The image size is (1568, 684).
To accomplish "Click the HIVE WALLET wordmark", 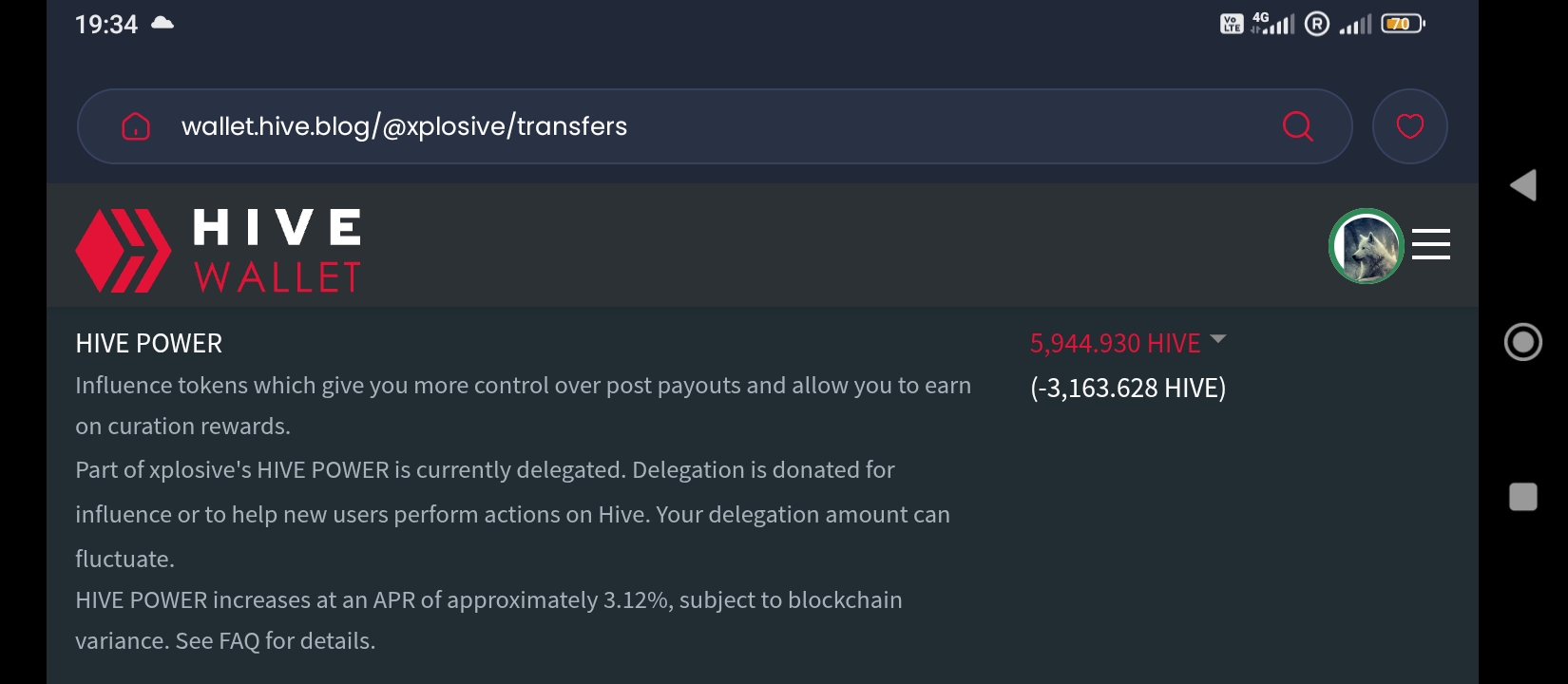I will pos(277,251).
